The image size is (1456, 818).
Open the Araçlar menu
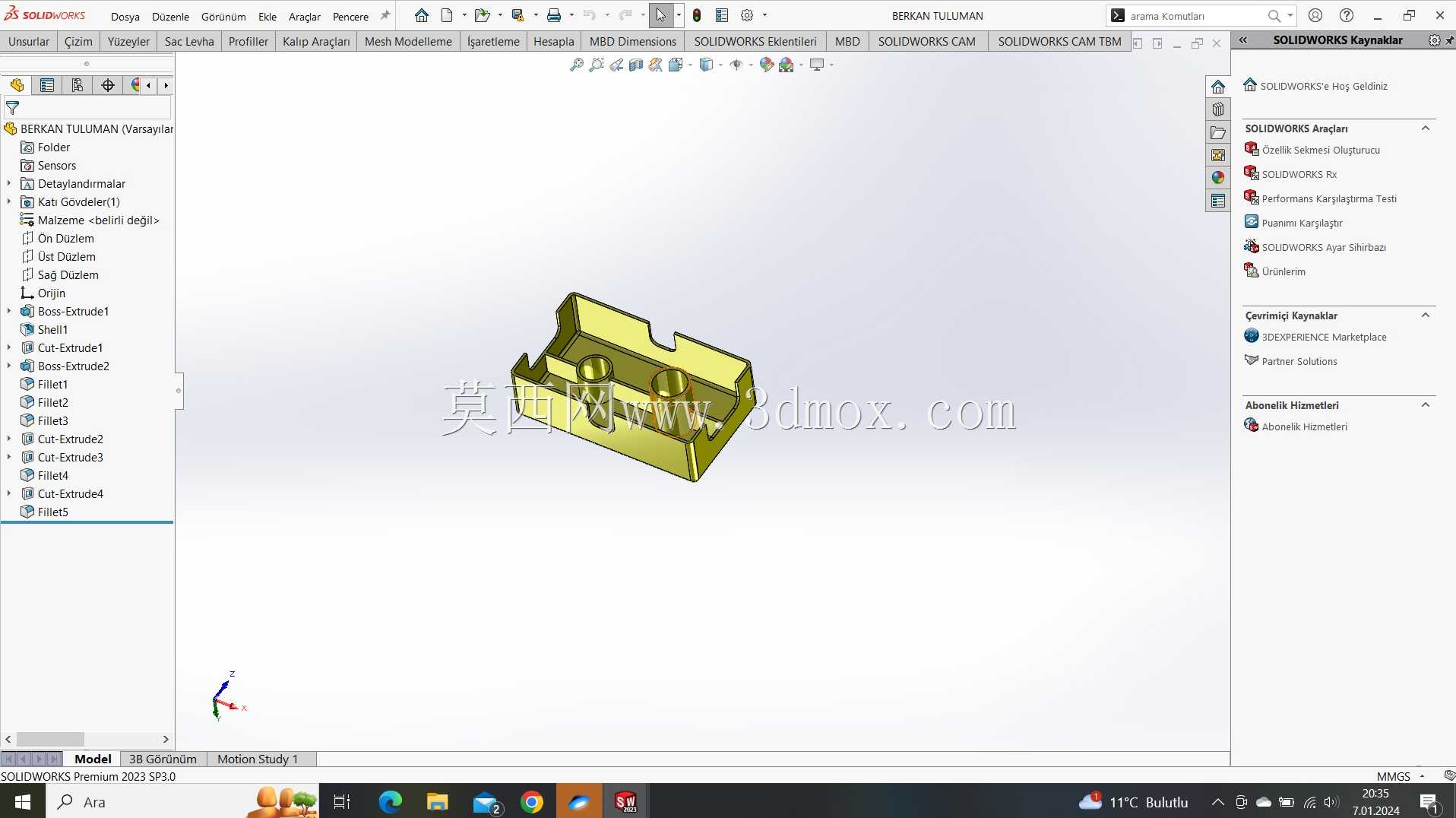tap(304, 17)
